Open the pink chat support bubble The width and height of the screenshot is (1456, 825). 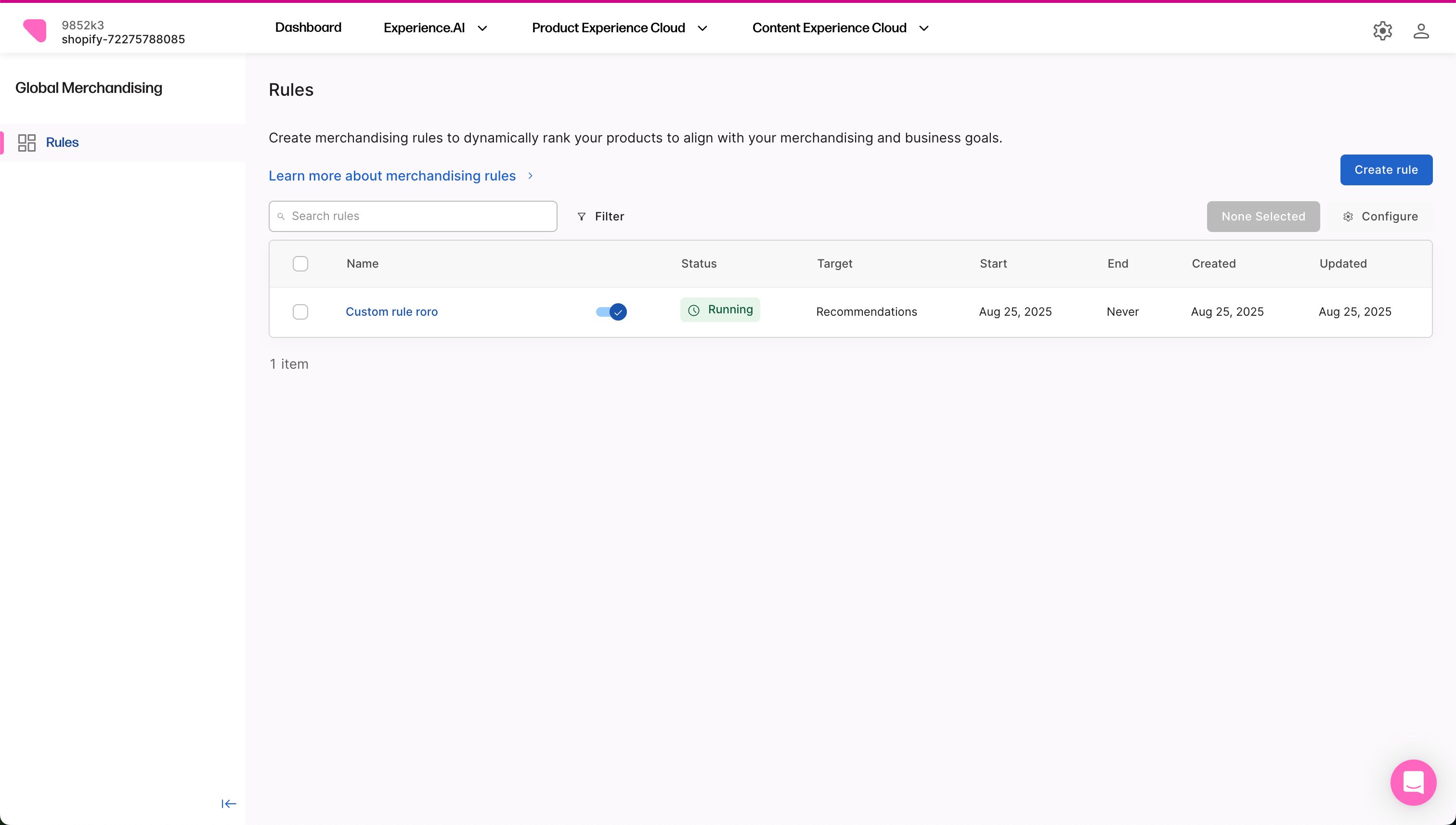pyautogui.click(x=1413, y=782)
